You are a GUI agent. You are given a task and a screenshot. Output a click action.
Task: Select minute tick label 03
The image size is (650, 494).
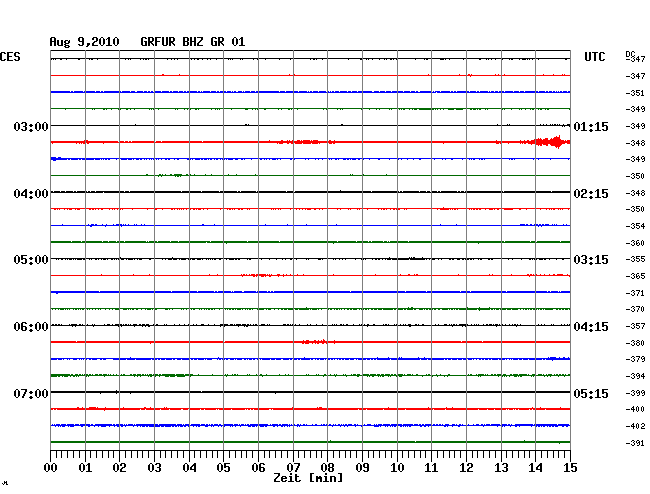coord(154,468)
